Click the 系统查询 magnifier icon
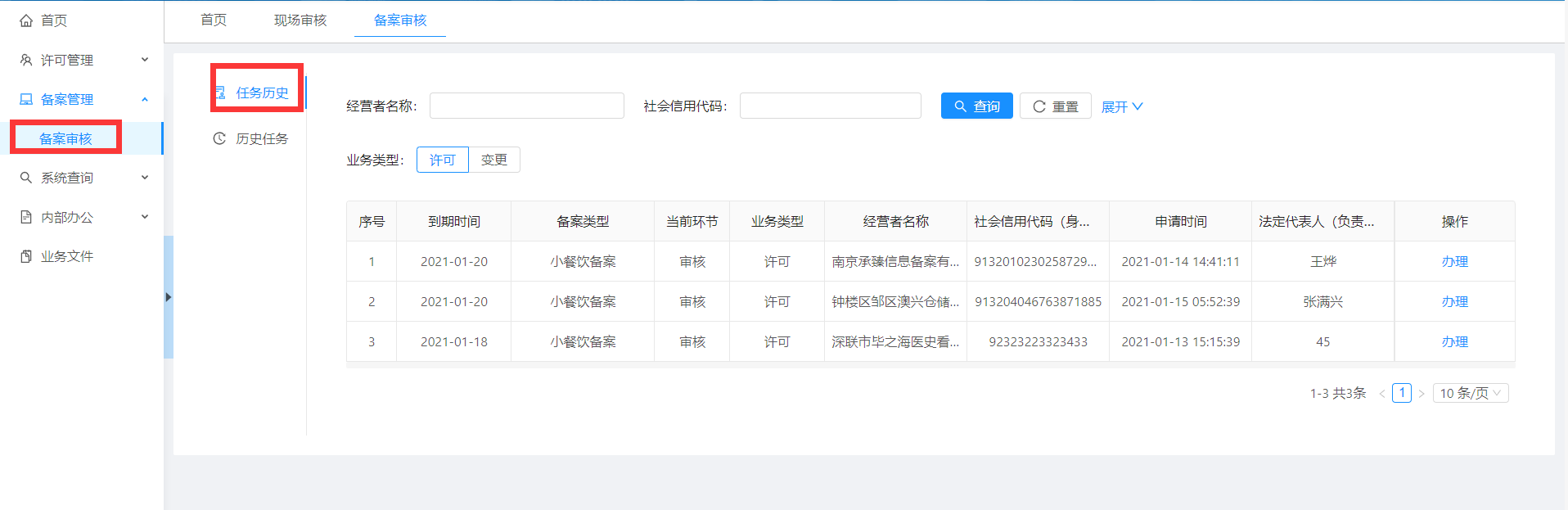 coord(26,178)
